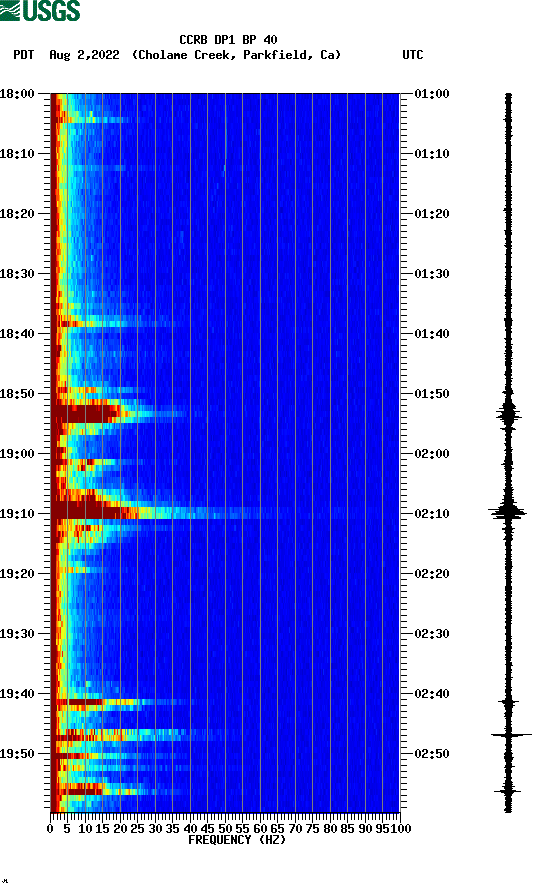Image resolution: width=552 pixels, height=892 pixels.
Task: Click the 01:50 UTC time label
Action: (x=432, y=394)
